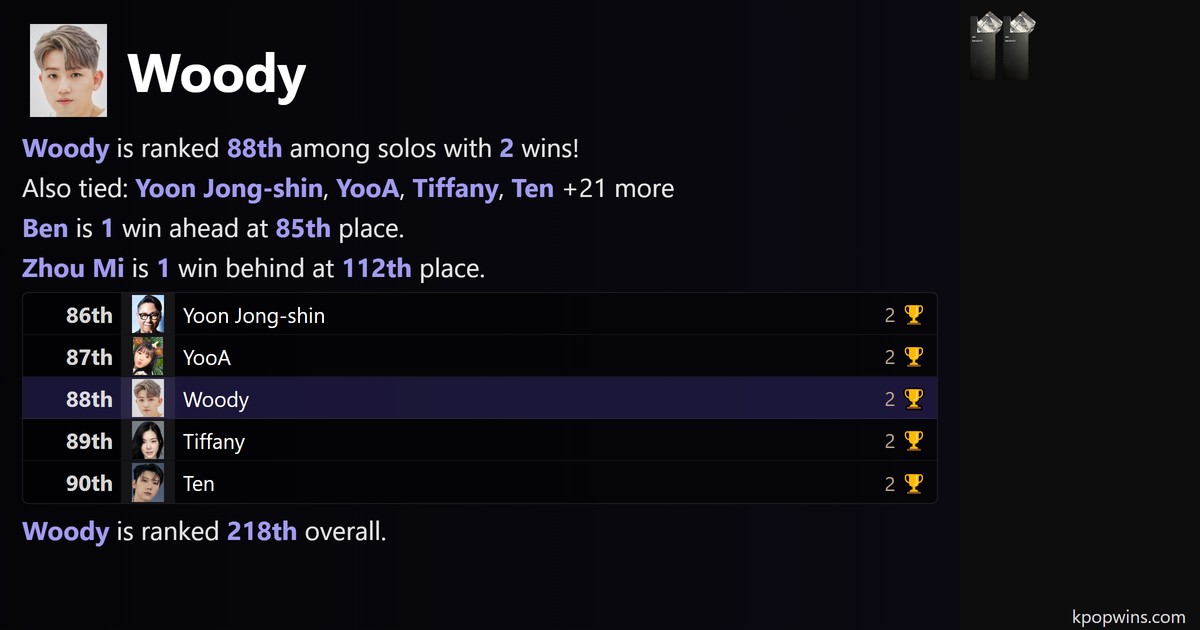Click the trophy icon in YooA's row
This screenshot has height=630, width=1200.
coord(913,358)
